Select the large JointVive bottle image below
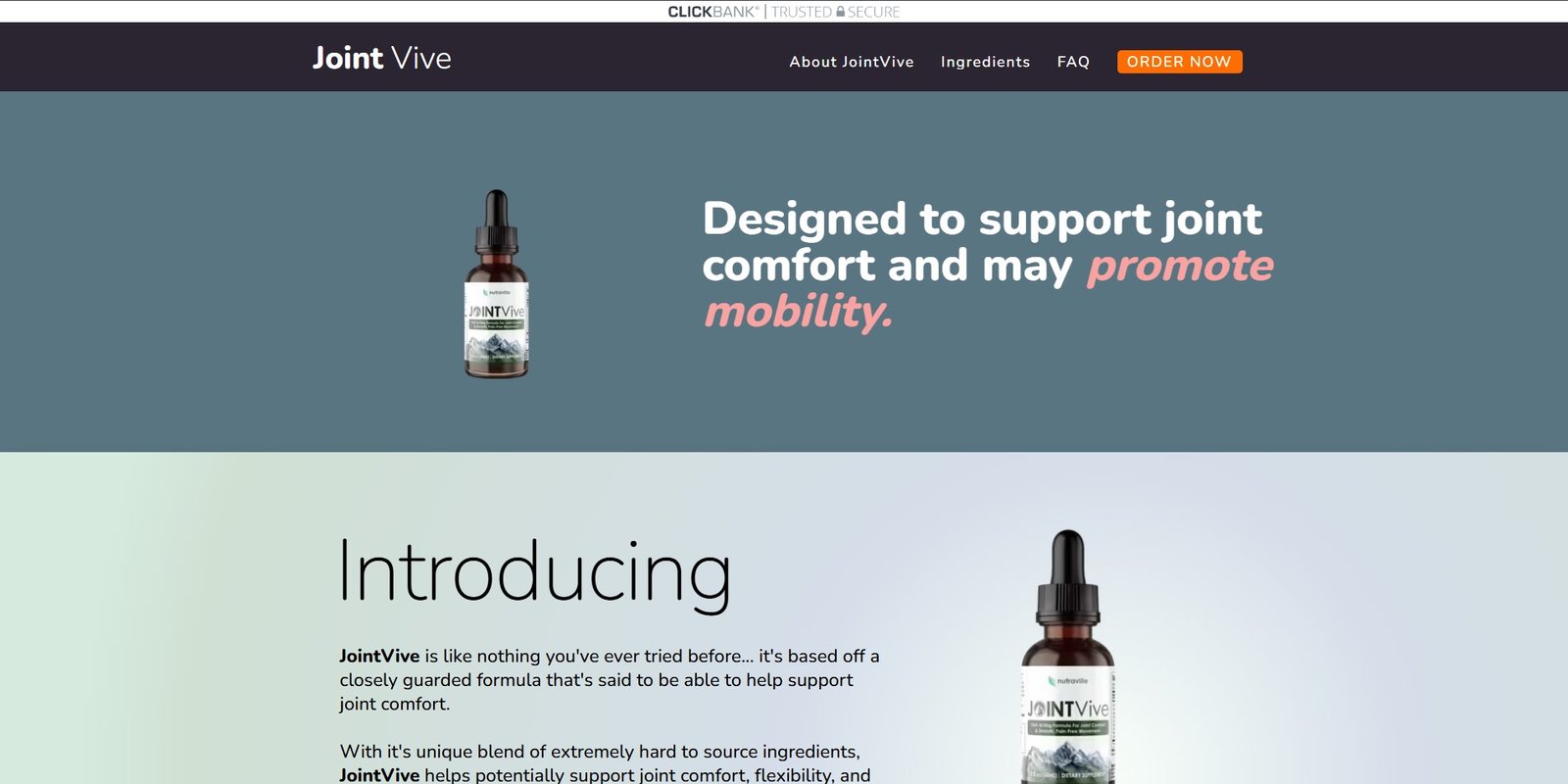This screenshot has height=784, width=1568. coord(1067,657)
